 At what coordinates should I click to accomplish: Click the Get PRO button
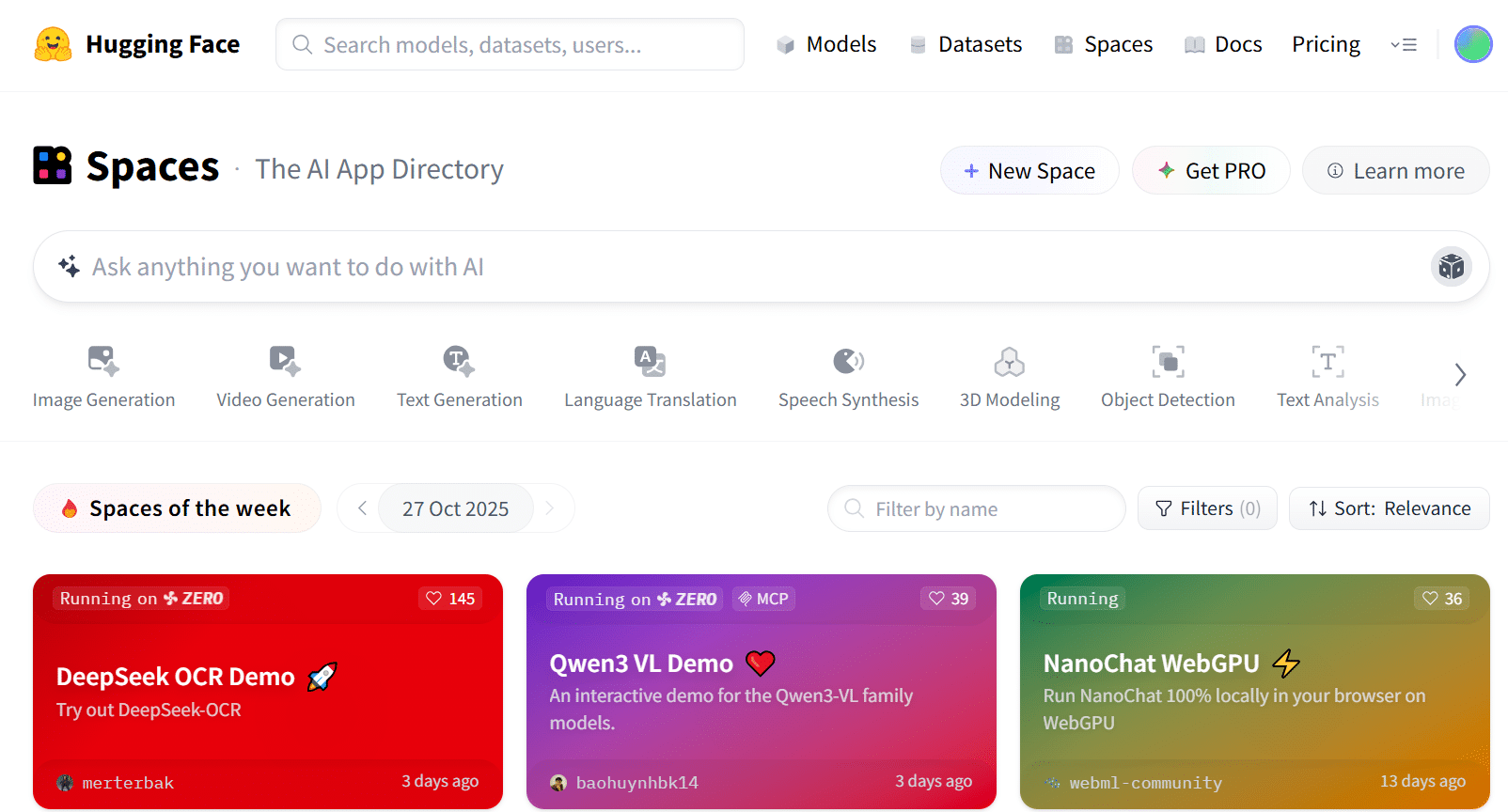(1211, 171)
